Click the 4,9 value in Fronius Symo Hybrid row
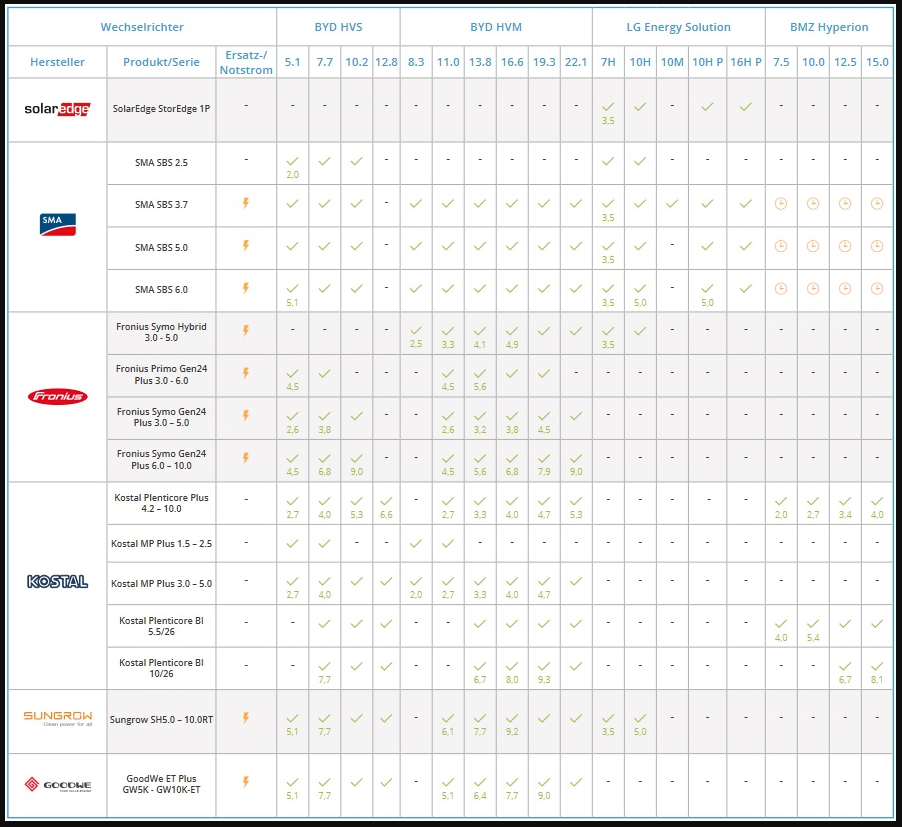Image resolution: width=902 pixels, height=827 pixels. 512,344
